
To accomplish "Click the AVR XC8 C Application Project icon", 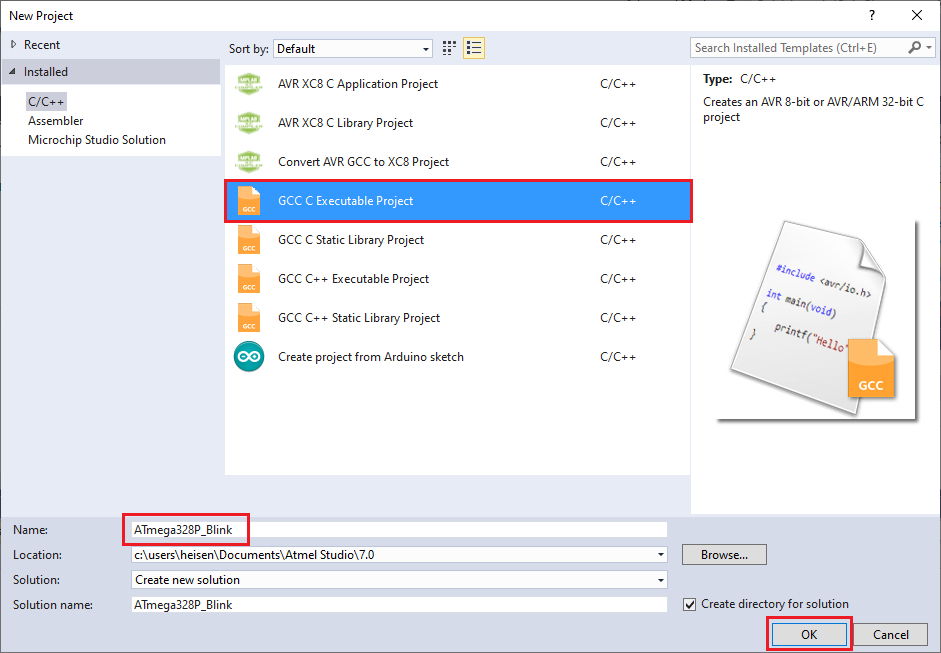I will click(x=248, y=84).
